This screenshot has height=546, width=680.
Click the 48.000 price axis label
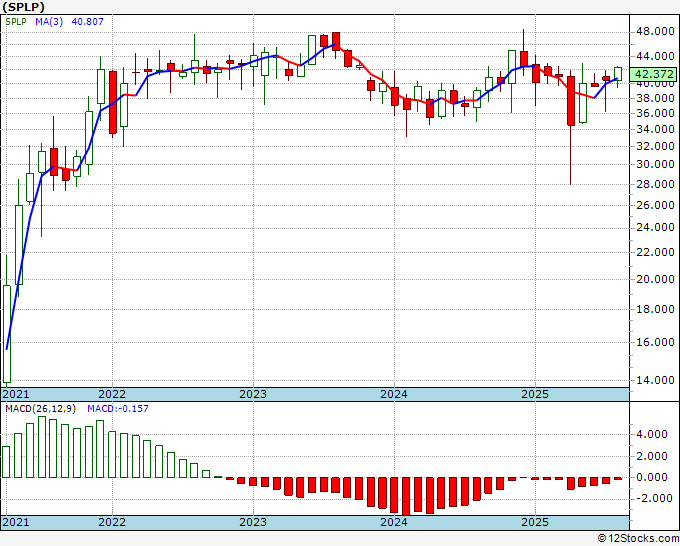(655, 32)
